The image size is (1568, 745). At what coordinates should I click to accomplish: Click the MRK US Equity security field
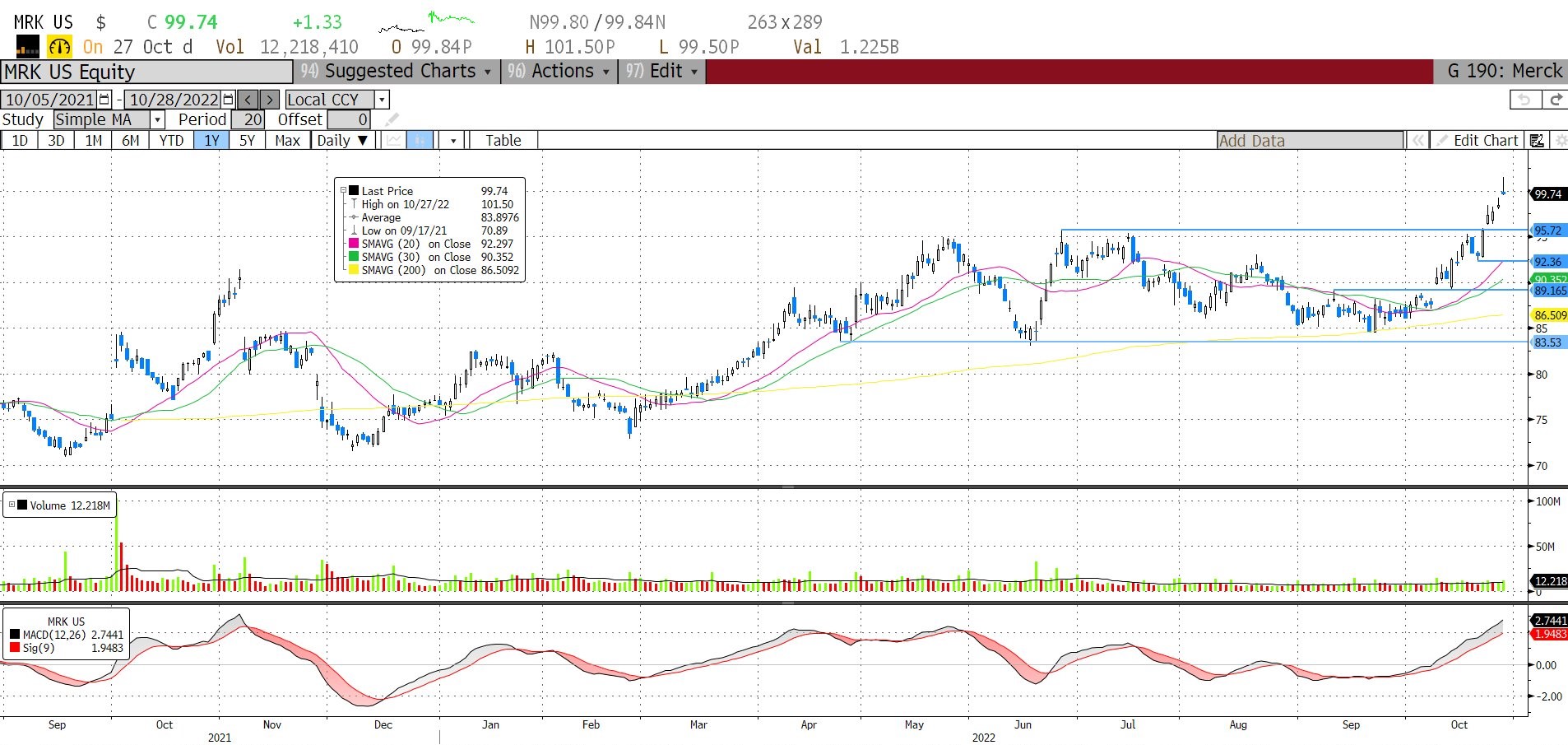click(x=146, y=72)
